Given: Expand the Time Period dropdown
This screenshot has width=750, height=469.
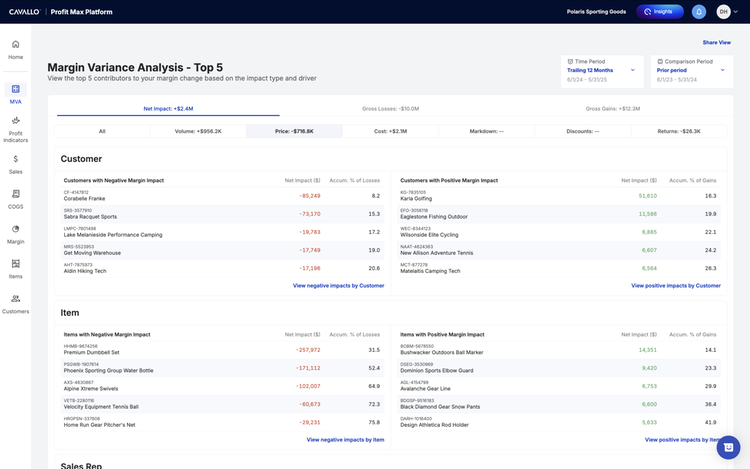Looking at the screenshot, I should point(602,71).
